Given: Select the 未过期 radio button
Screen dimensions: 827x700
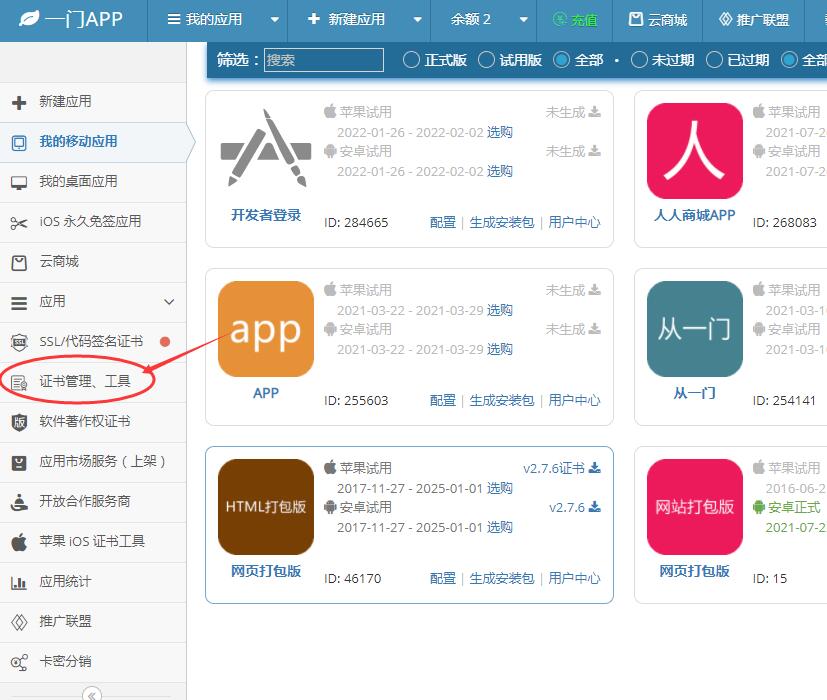Looking at the screenshot, I should point(639,60).
